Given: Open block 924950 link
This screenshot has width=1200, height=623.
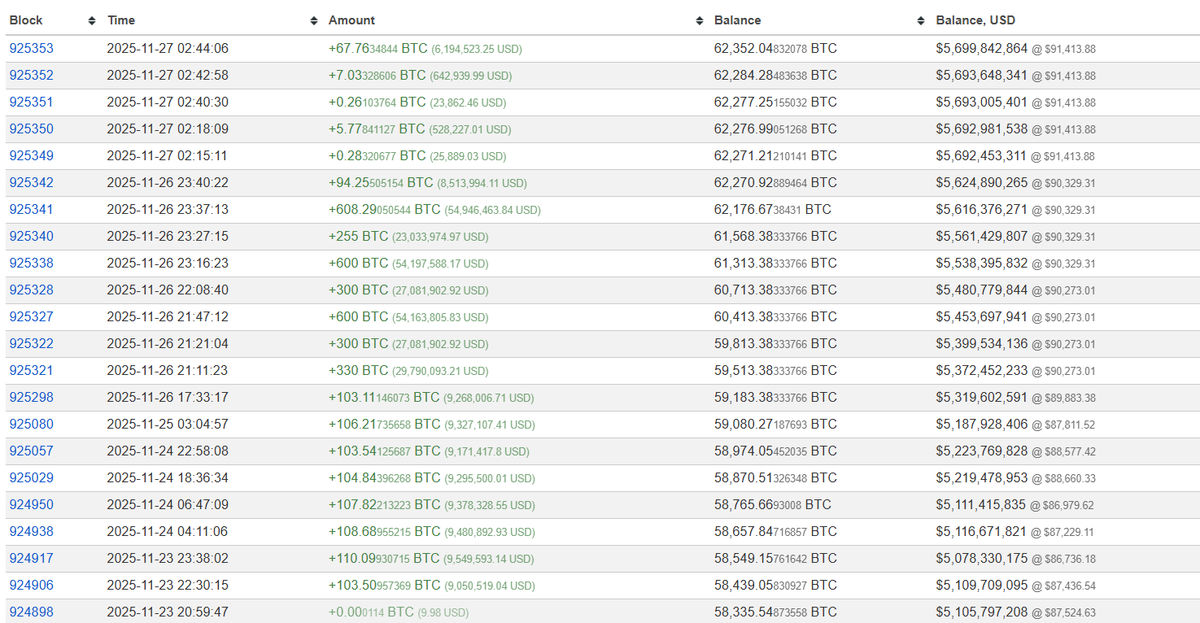Looking at the screenshot, I should [x=31, y=505].
